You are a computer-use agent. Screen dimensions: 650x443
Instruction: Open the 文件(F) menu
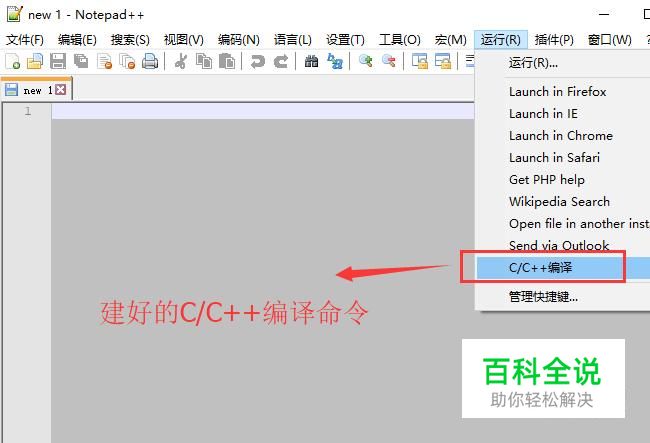(x=25, y=40)
